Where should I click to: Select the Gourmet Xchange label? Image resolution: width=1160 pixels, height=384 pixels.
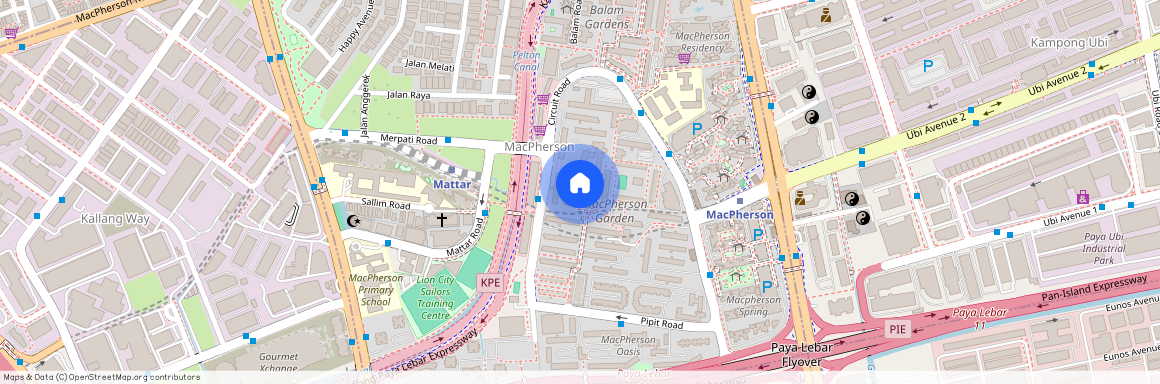pyautogui.click(x=278, y=363)
